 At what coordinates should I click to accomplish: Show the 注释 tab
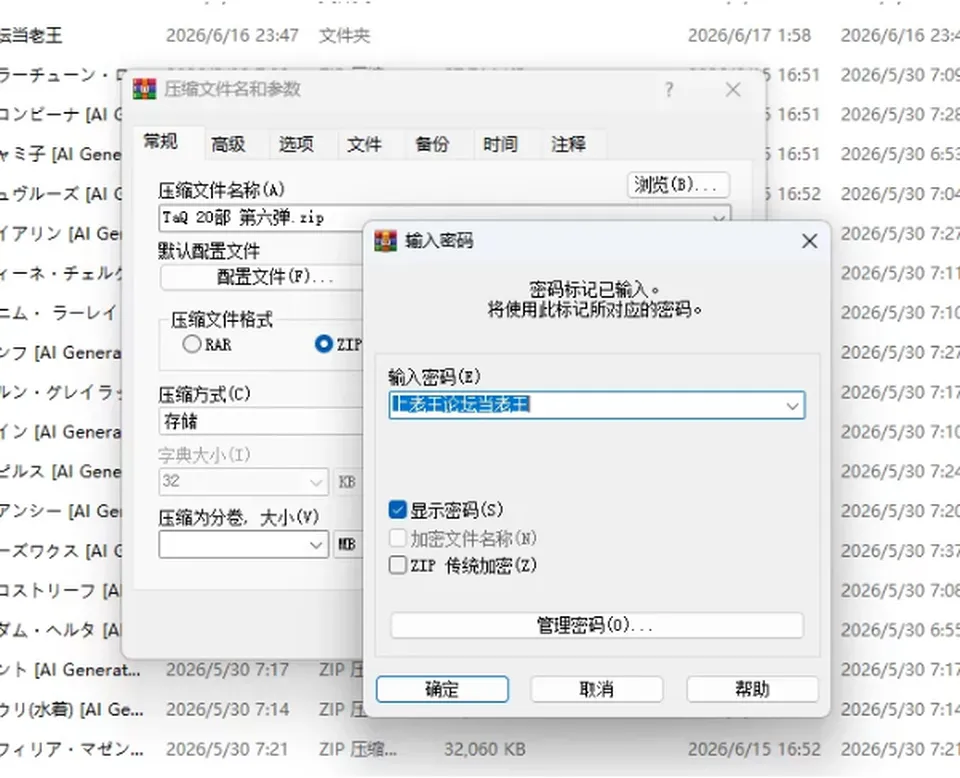pyautogui.click(x=568, y=144)
